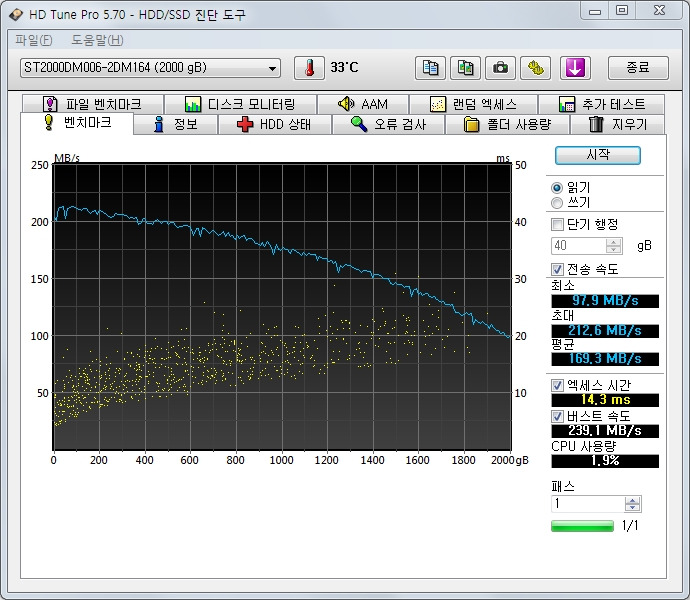
Task: Click the 239.1 MB/s burst rate value
Action: (x=605, y=431)
